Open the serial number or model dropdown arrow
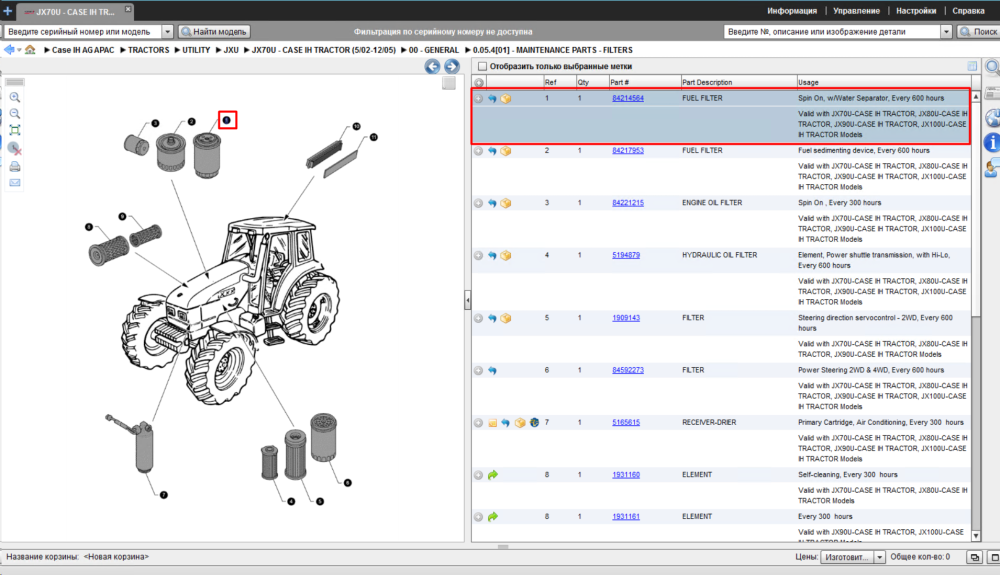The width and height of the screenshot is (1000, 575). [167, 31]
